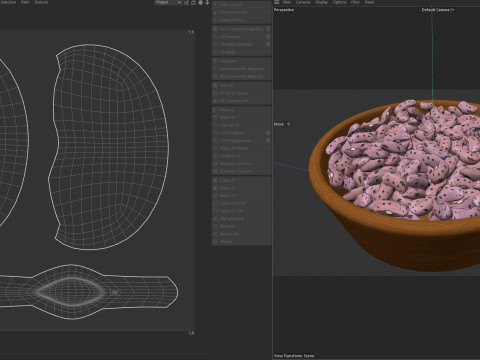Stop Interactive Mapping
The height and width of the screenshot is (360, 480).
pyautogui.click(x=242, y=76)
